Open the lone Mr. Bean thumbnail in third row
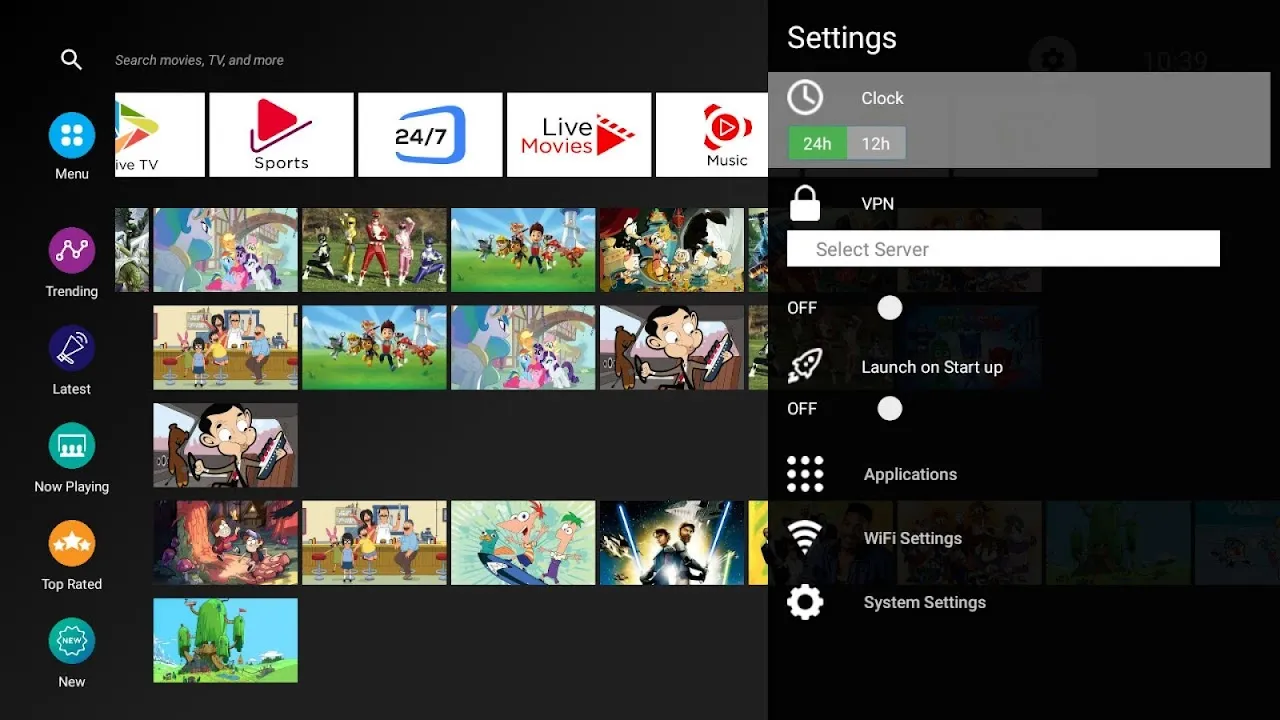 click(x=225, y=445)
